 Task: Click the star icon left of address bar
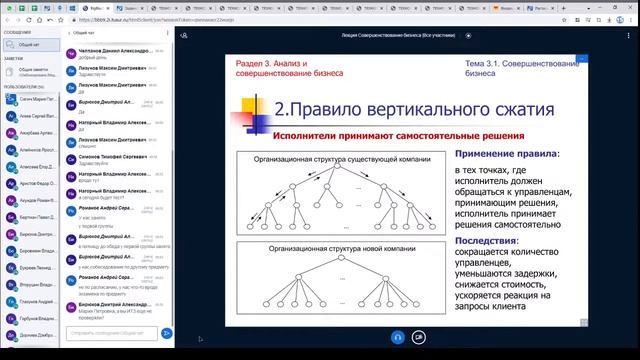pyautogui.click(x=60, y=20)
